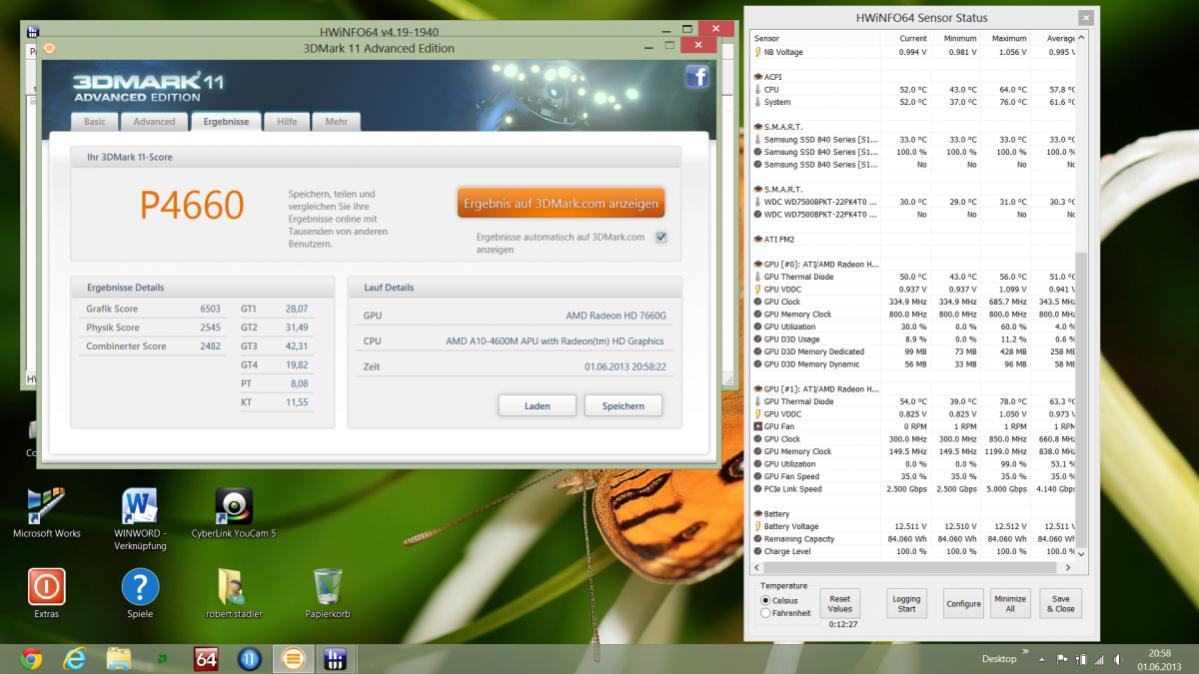Click the Maximum column header

coord(1009,38)
